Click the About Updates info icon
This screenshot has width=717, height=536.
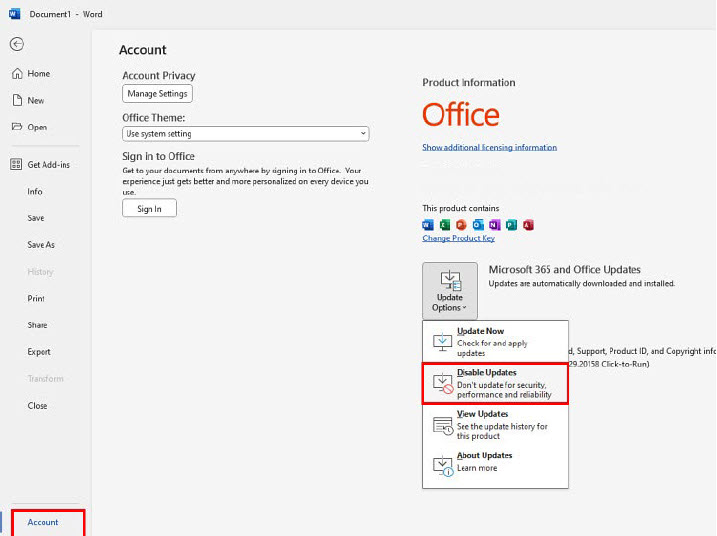click(443, 466)
